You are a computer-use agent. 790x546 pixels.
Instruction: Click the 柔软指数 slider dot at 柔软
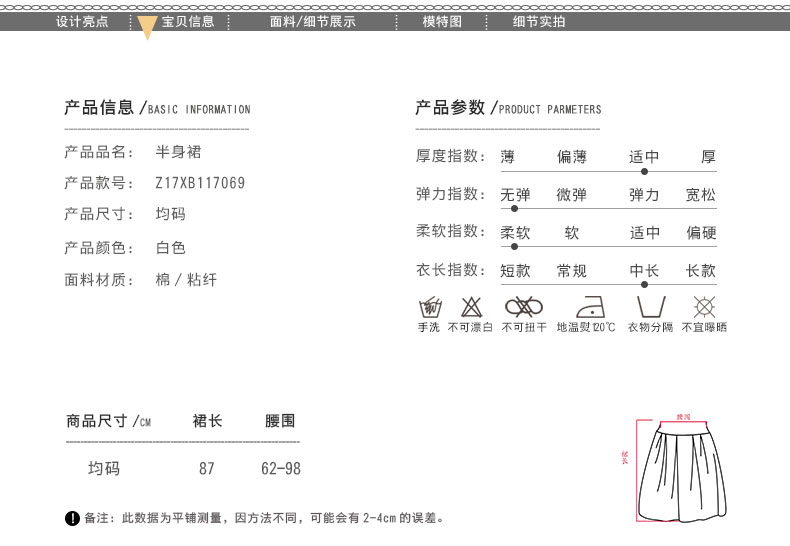click(x=514, y=246)
